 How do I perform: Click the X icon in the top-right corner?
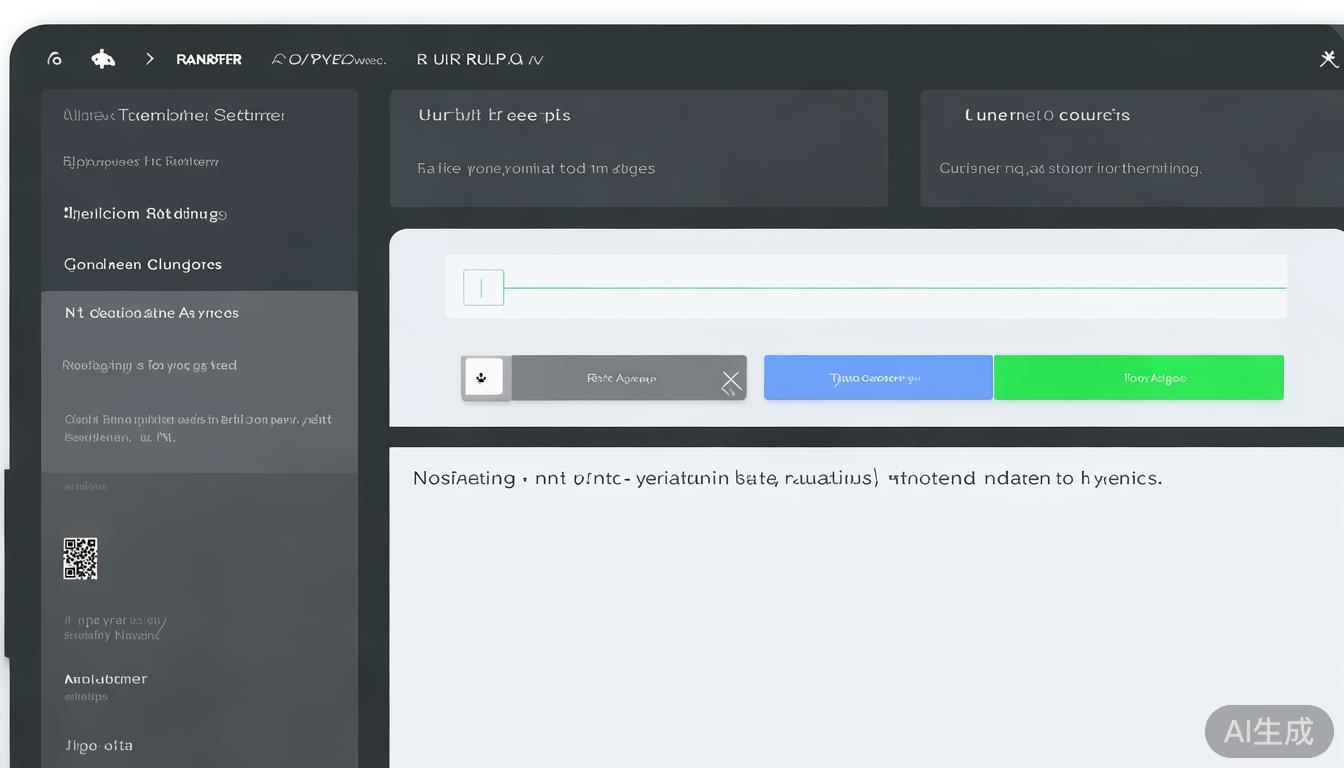click(1328, 59)
